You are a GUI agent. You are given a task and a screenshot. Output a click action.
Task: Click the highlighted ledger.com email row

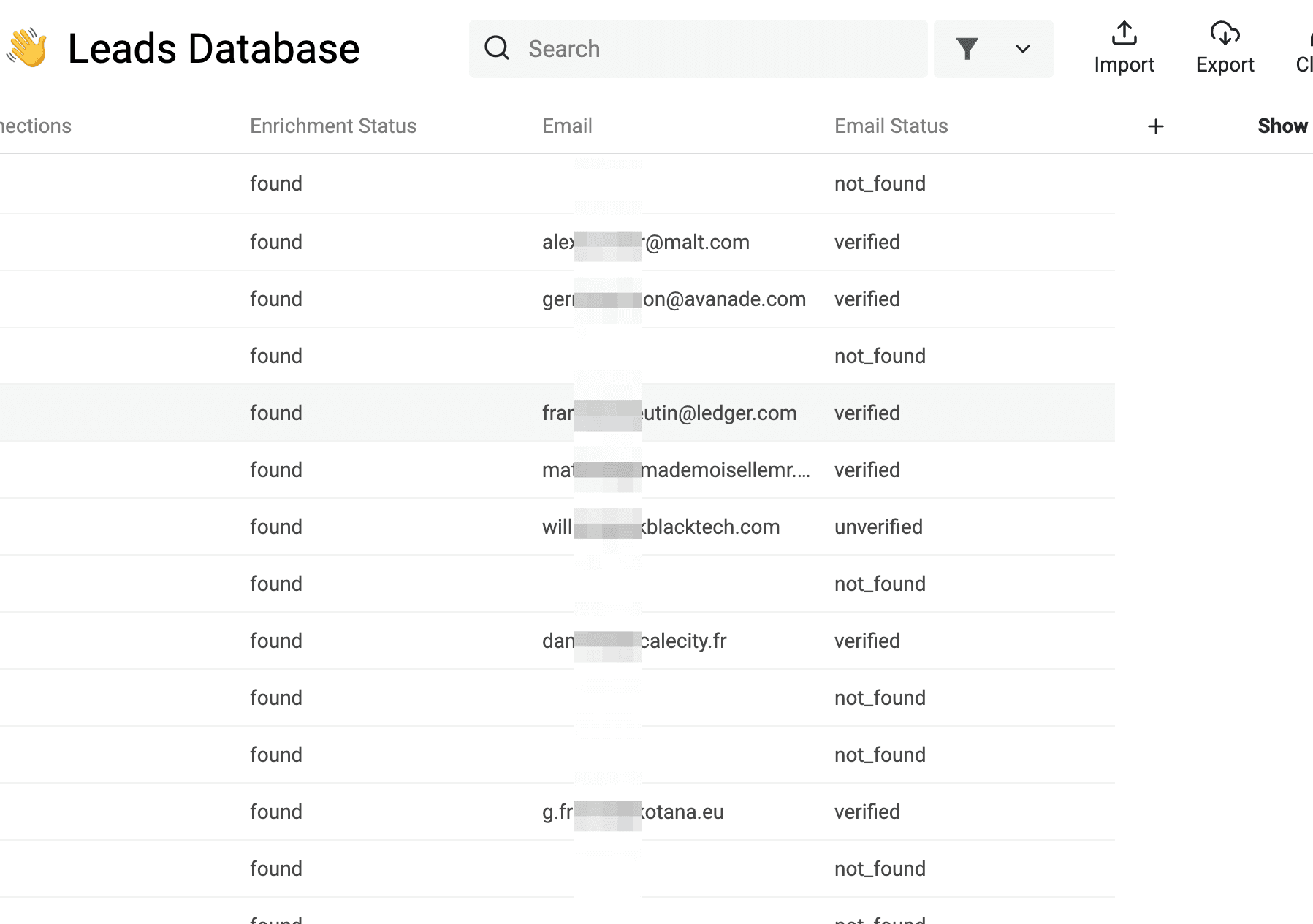[x=669, y=413]
